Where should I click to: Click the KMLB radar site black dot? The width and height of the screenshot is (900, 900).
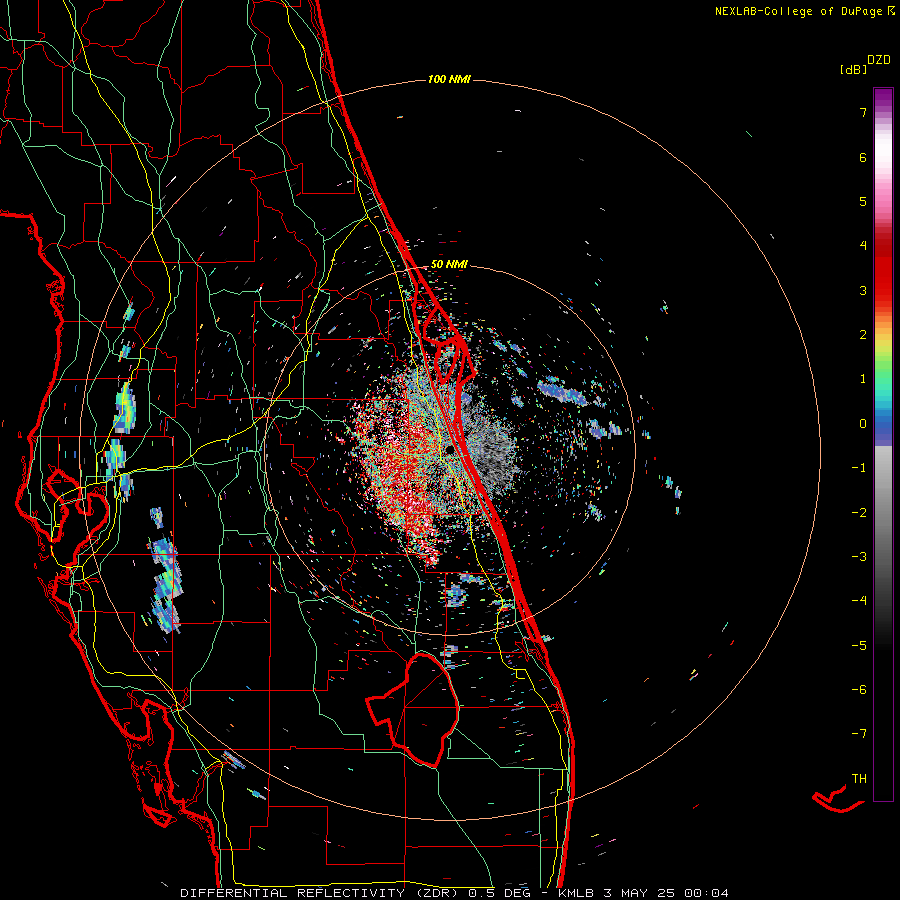[x=449, y=451]
